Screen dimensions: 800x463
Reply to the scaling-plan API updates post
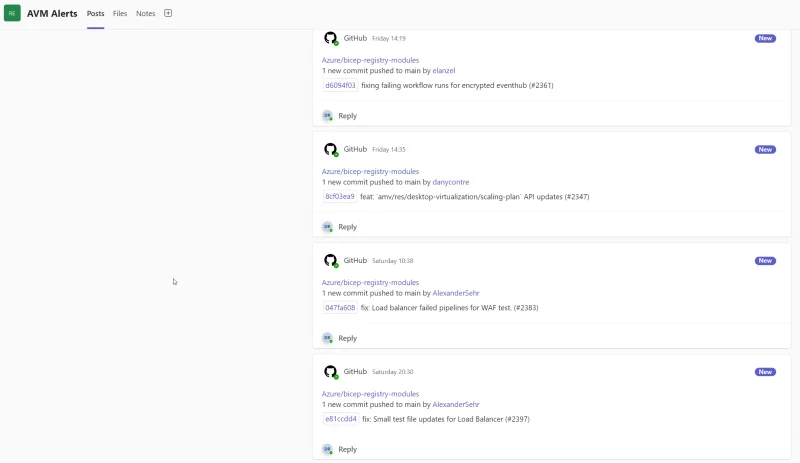(347, 227)
